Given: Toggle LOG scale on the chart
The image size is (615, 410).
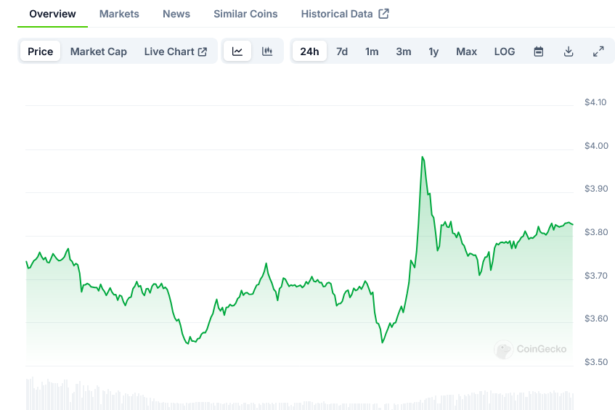Looking at the screenshot, I should (505, 51).
